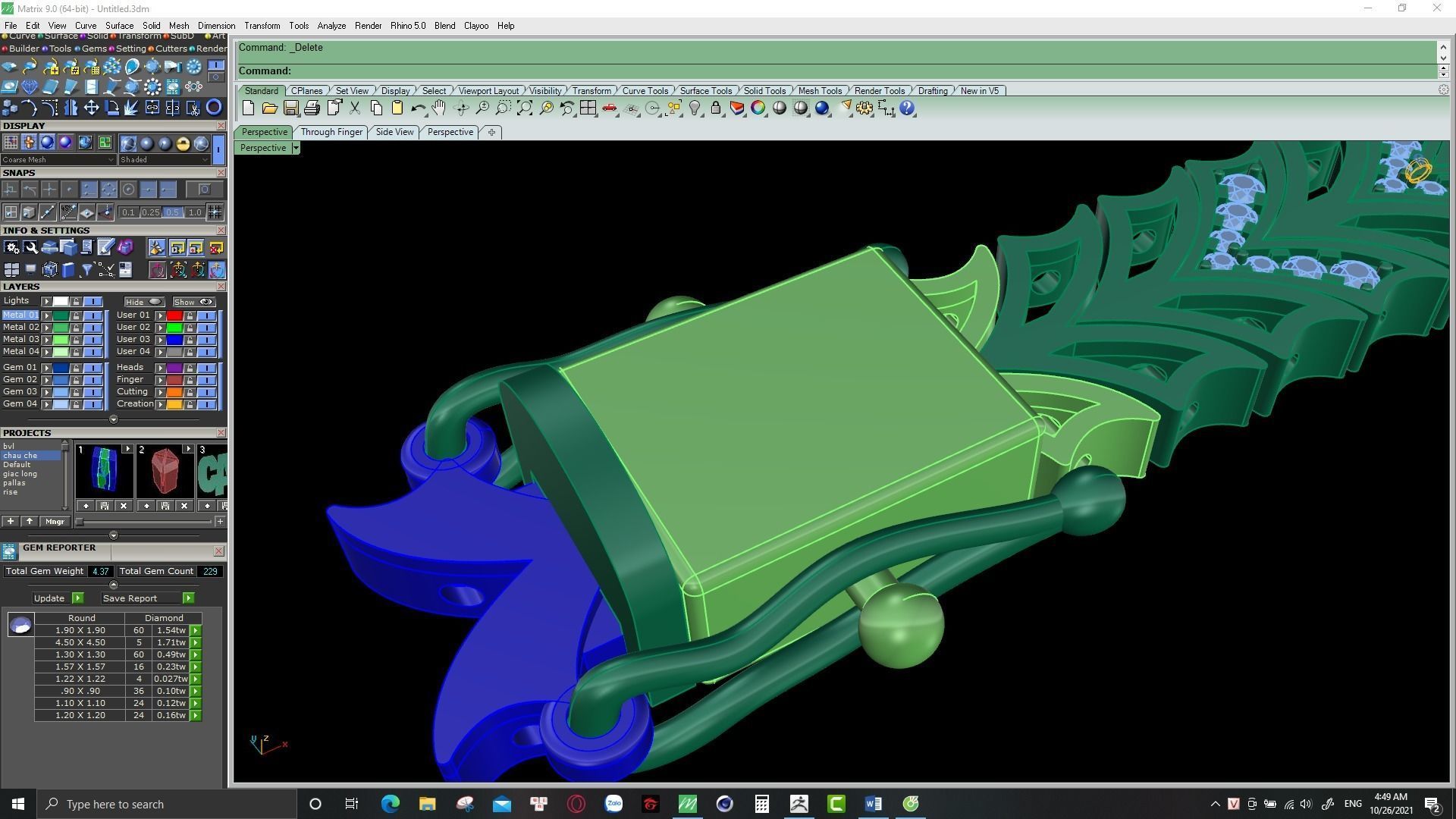Expand the Layers panel with bottom arrow
The height and width of the screenshot is (819, 1456).
(x=114, y=419)
